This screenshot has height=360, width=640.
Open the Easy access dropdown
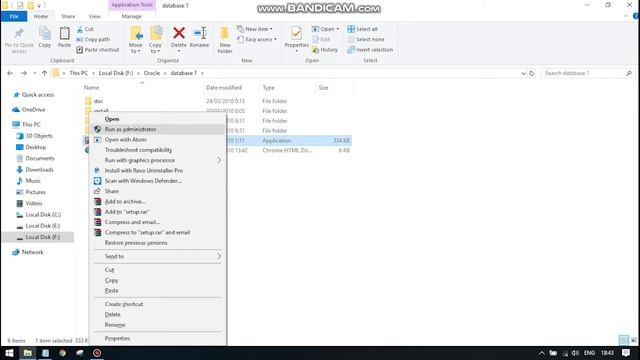[257, 39]
